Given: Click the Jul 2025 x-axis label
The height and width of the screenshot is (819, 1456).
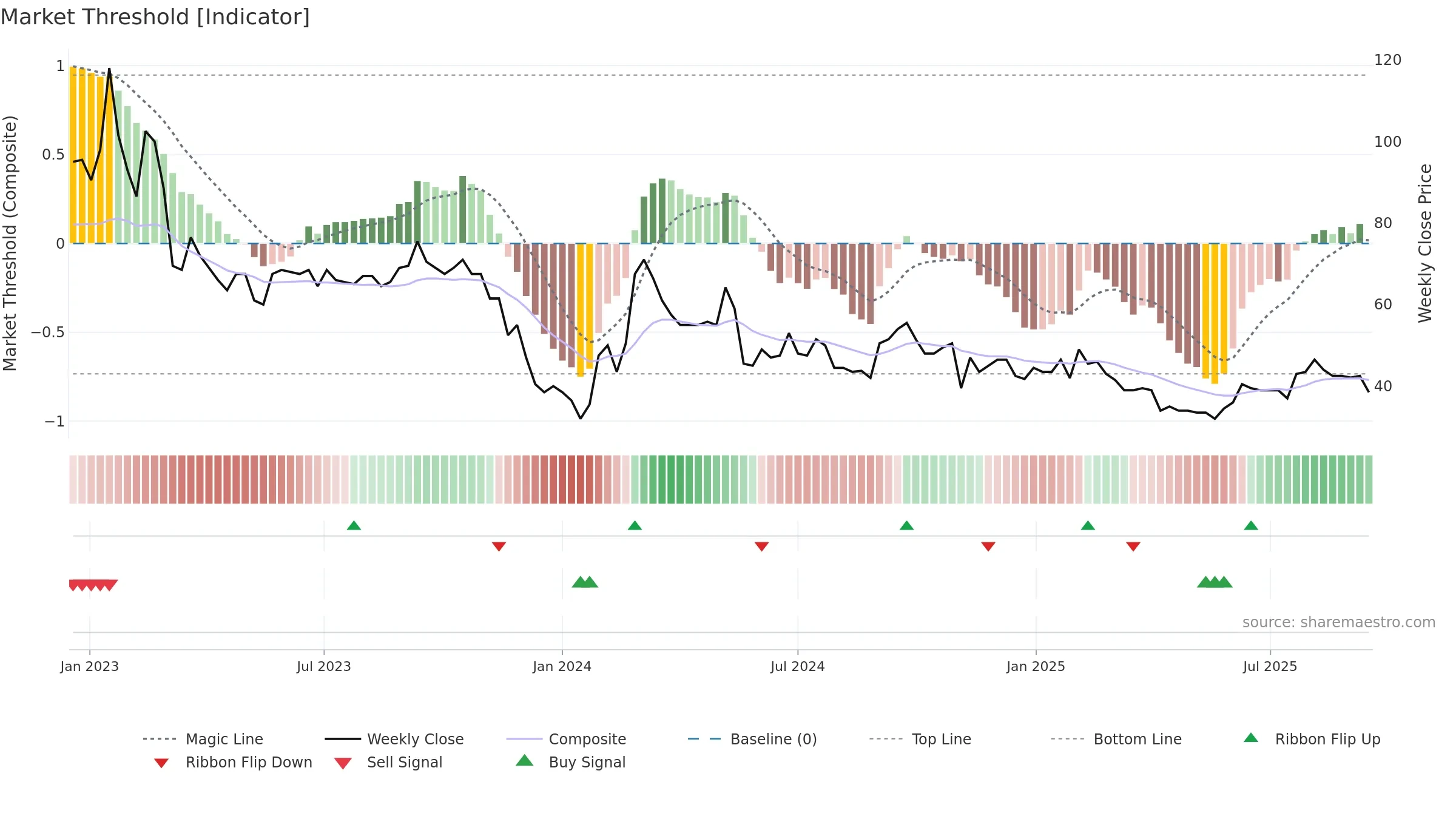Looking at the screenshot, I should tap(1270, 666).
